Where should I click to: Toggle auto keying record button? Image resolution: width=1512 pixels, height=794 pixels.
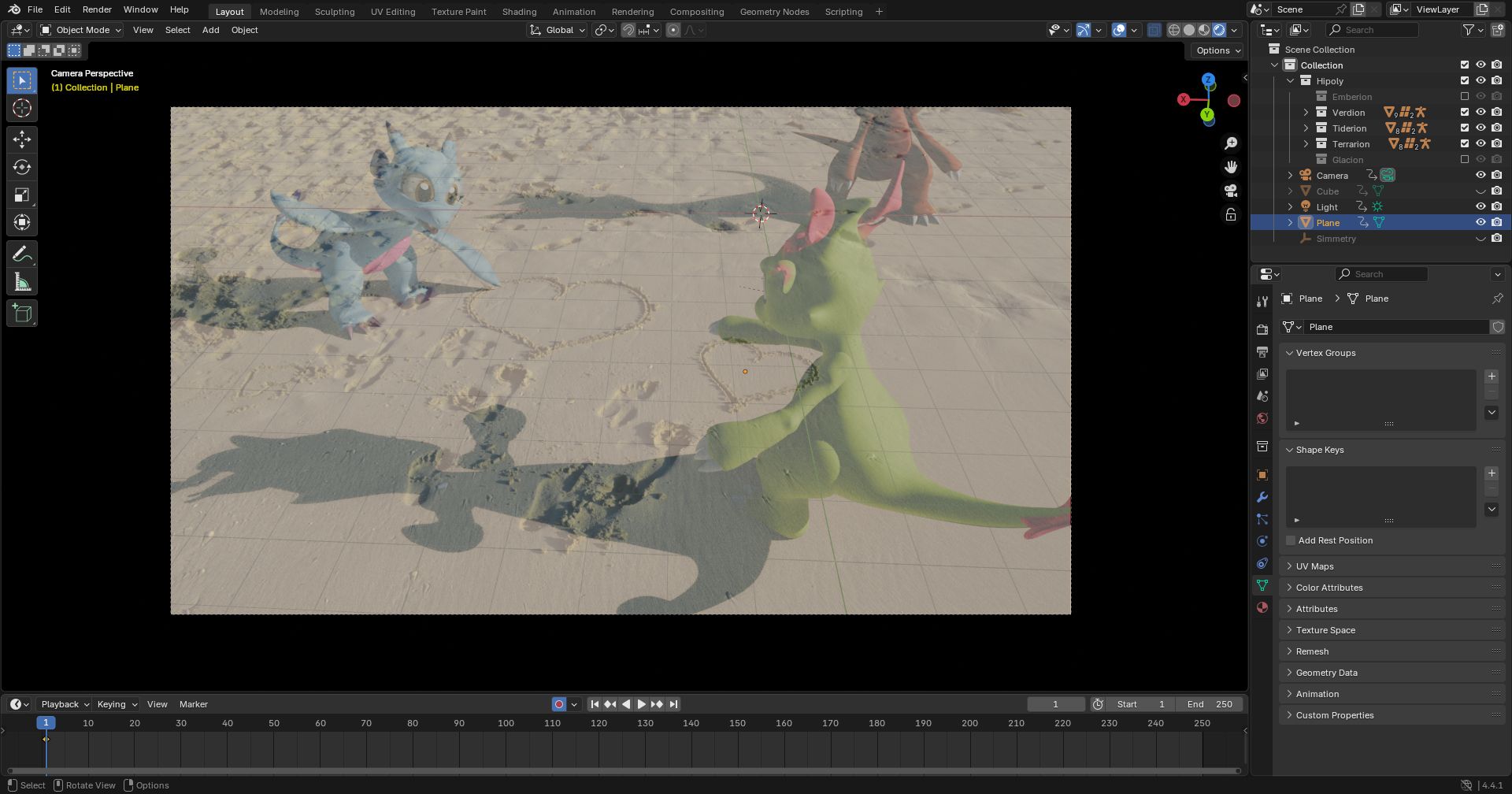(x=559, y=704)
